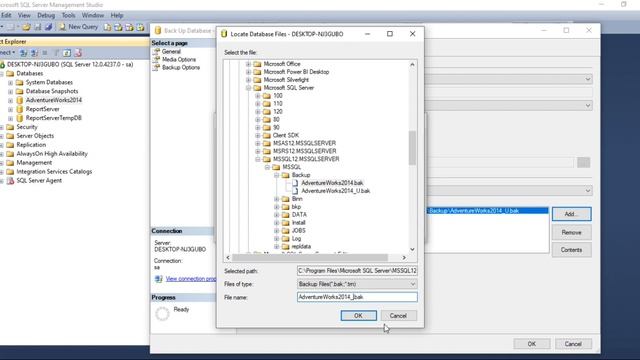Click the ReportServer database icon

20,109
